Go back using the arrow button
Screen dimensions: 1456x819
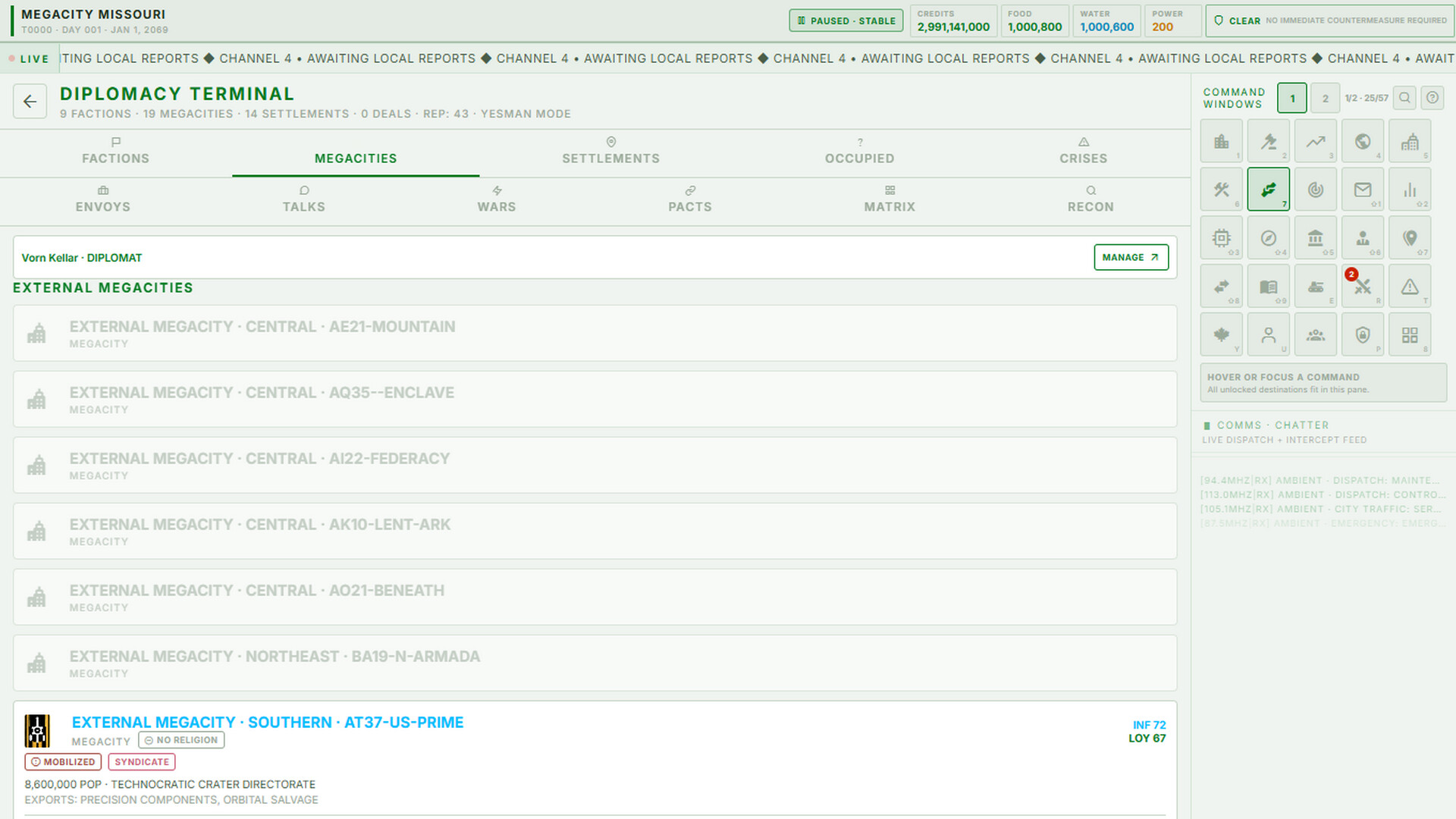pos(30,101)
